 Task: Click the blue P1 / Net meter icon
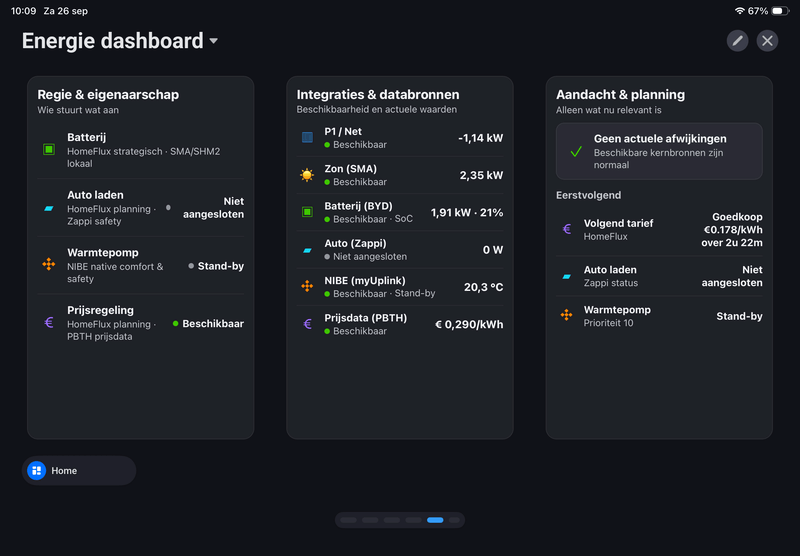tap(307, 137)
